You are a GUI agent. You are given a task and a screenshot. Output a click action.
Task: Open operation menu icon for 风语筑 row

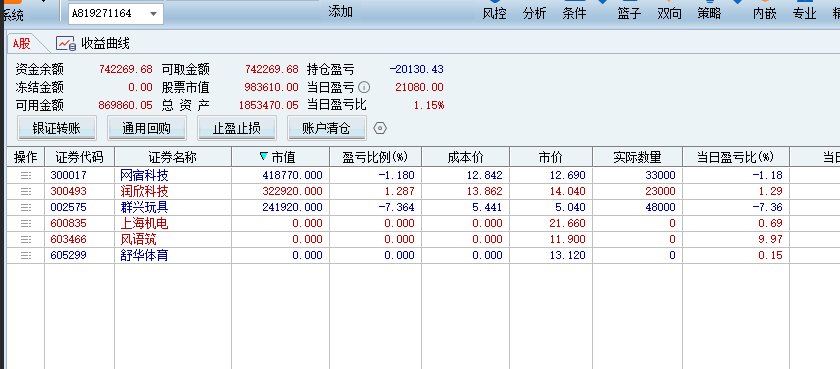[26, 239]
